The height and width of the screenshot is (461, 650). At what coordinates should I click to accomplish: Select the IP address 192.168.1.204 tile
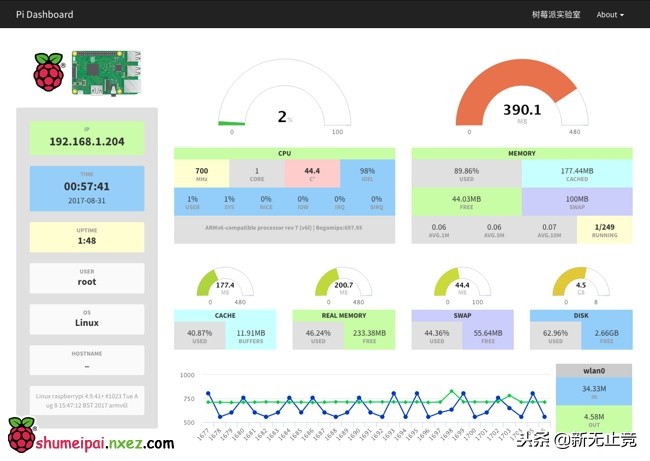coord(87,138)
